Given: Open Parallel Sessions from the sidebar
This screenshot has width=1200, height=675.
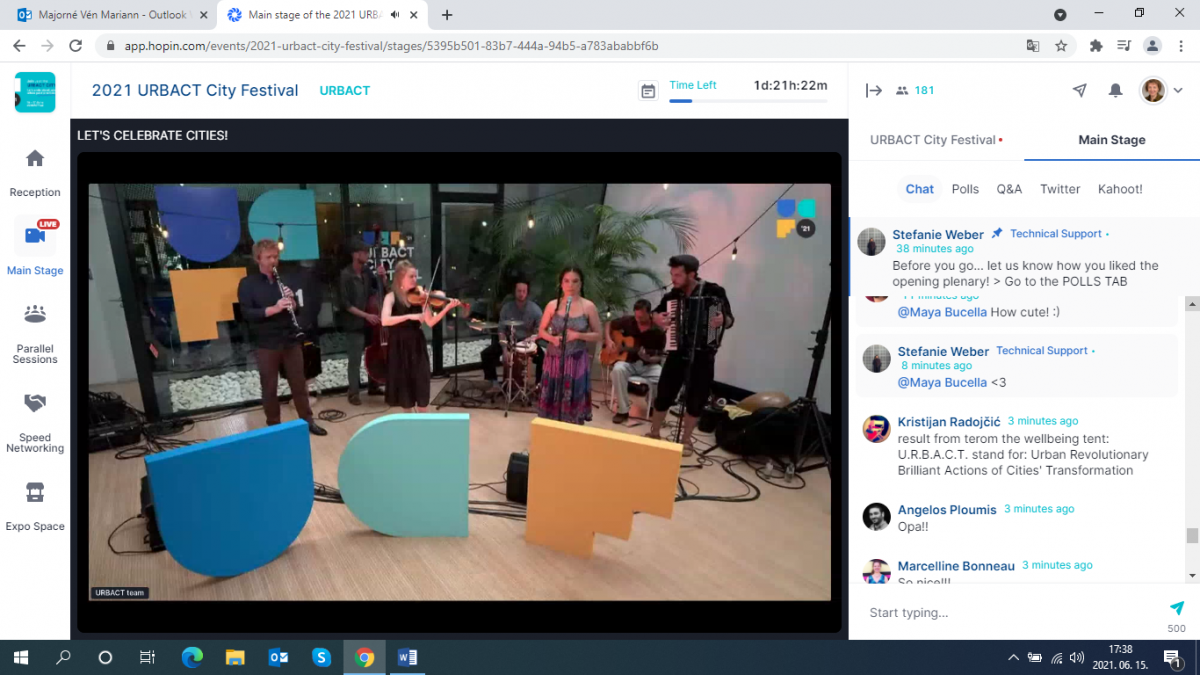Looking at the screenshot, I should [x=35, y=333].
